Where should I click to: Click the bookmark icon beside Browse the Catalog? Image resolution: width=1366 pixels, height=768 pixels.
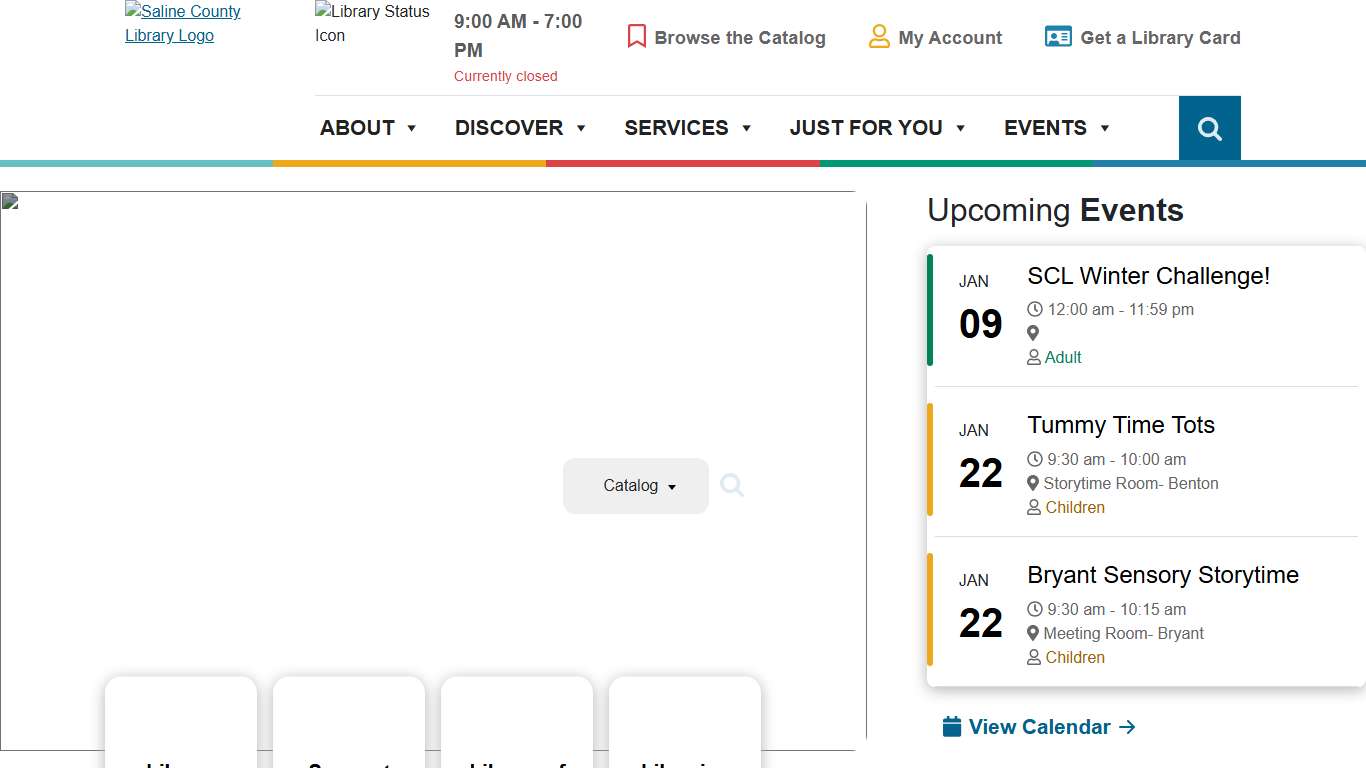[x=637, y=37]
